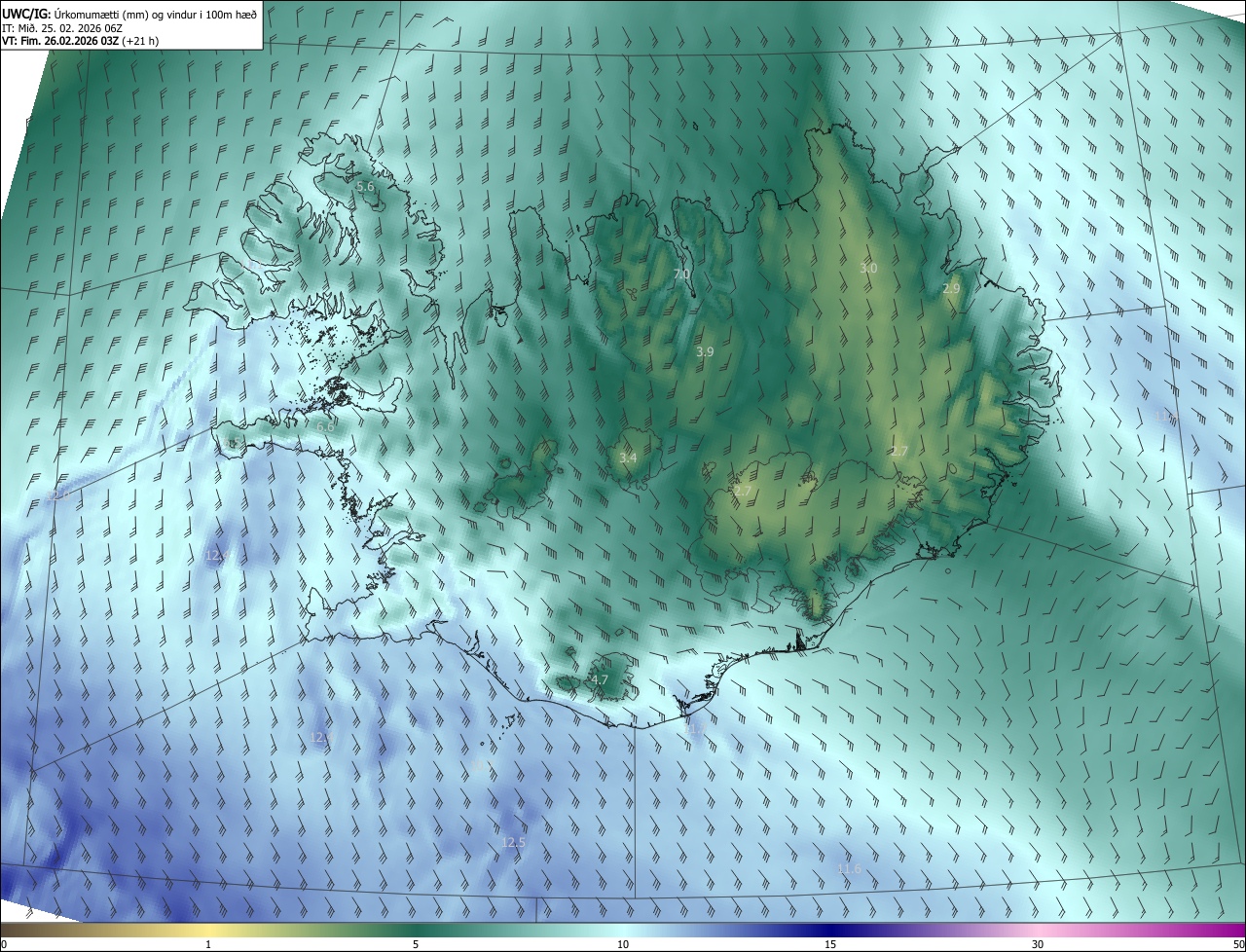Click the 3.0 value label in northeast Iceland
The width and height of the screenshot is (1246, 952).
868,268
